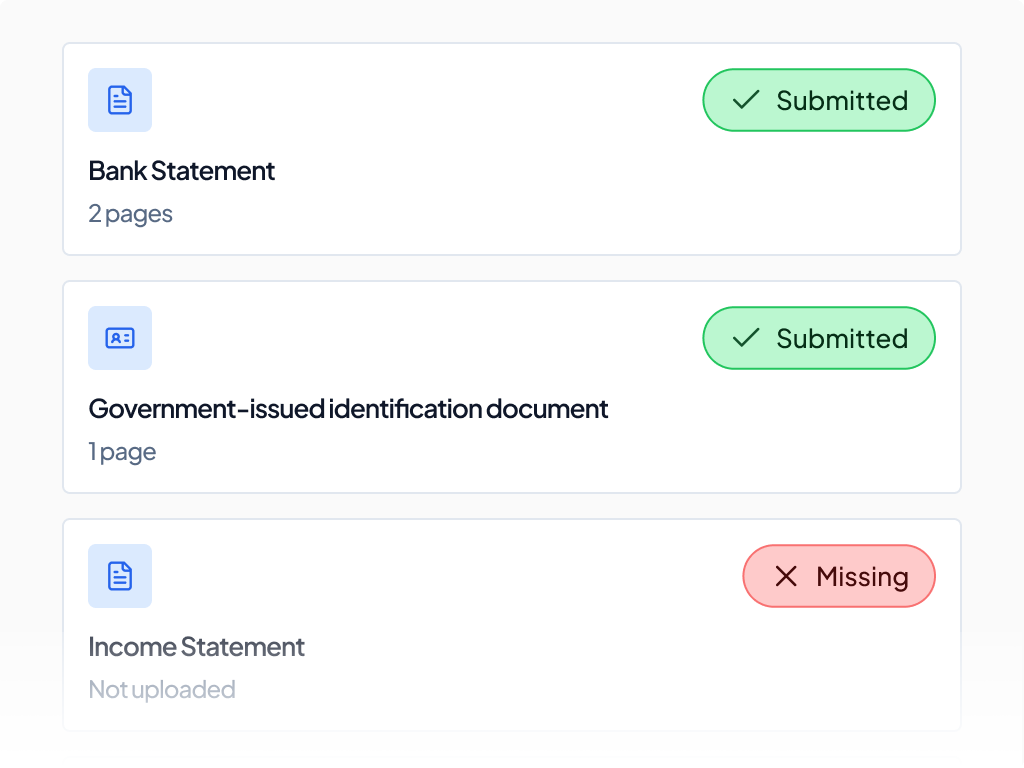This screenshot has width=1024, height=768.
Task: Click the Bank Statement title text
Action: 181,171
